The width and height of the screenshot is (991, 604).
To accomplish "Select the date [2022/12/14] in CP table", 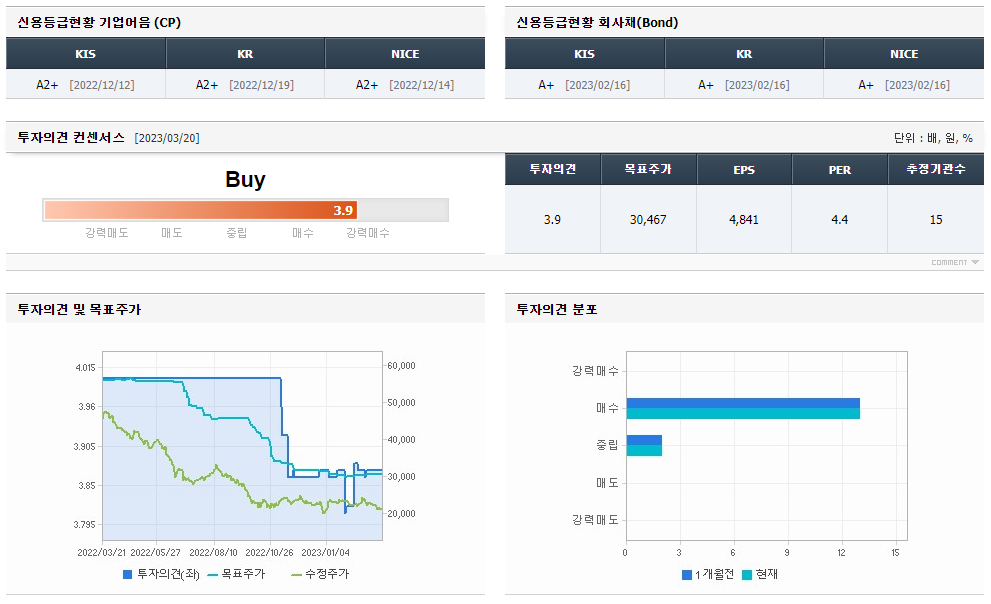I will pos(422,85).
